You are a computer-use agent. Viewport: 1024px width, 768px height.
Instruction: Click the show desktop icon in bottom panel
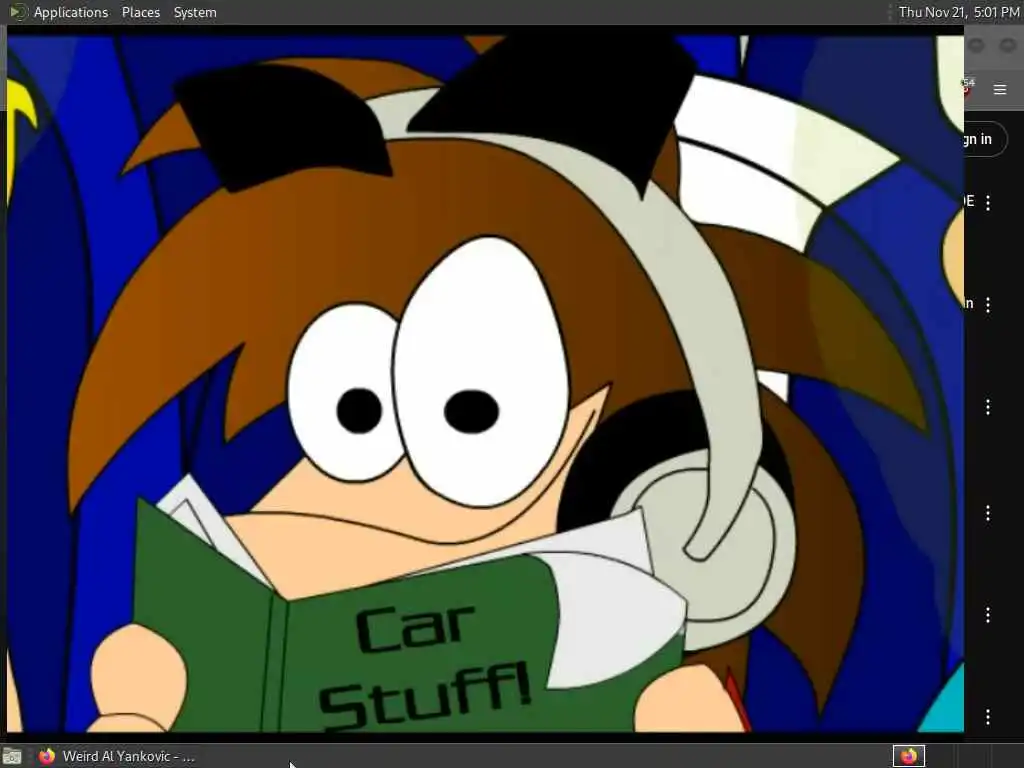click(12, 756)
